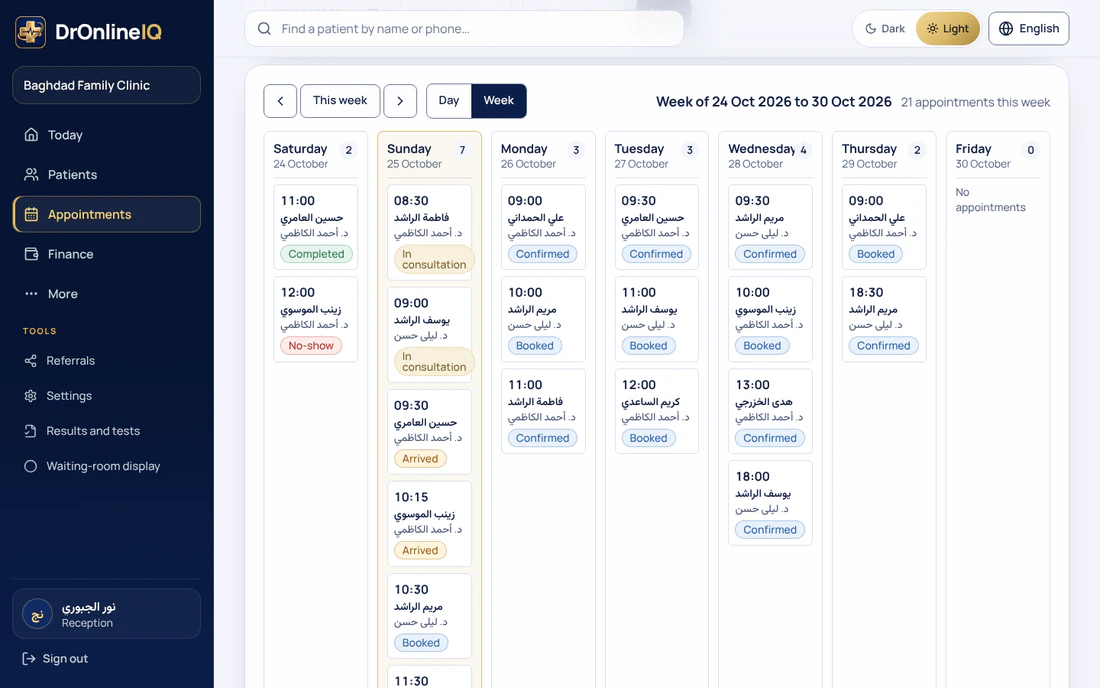Open Sunday 10:30 Booked appointment
The height and width of the screenshot is (688, 1100).
coord(429,616)
